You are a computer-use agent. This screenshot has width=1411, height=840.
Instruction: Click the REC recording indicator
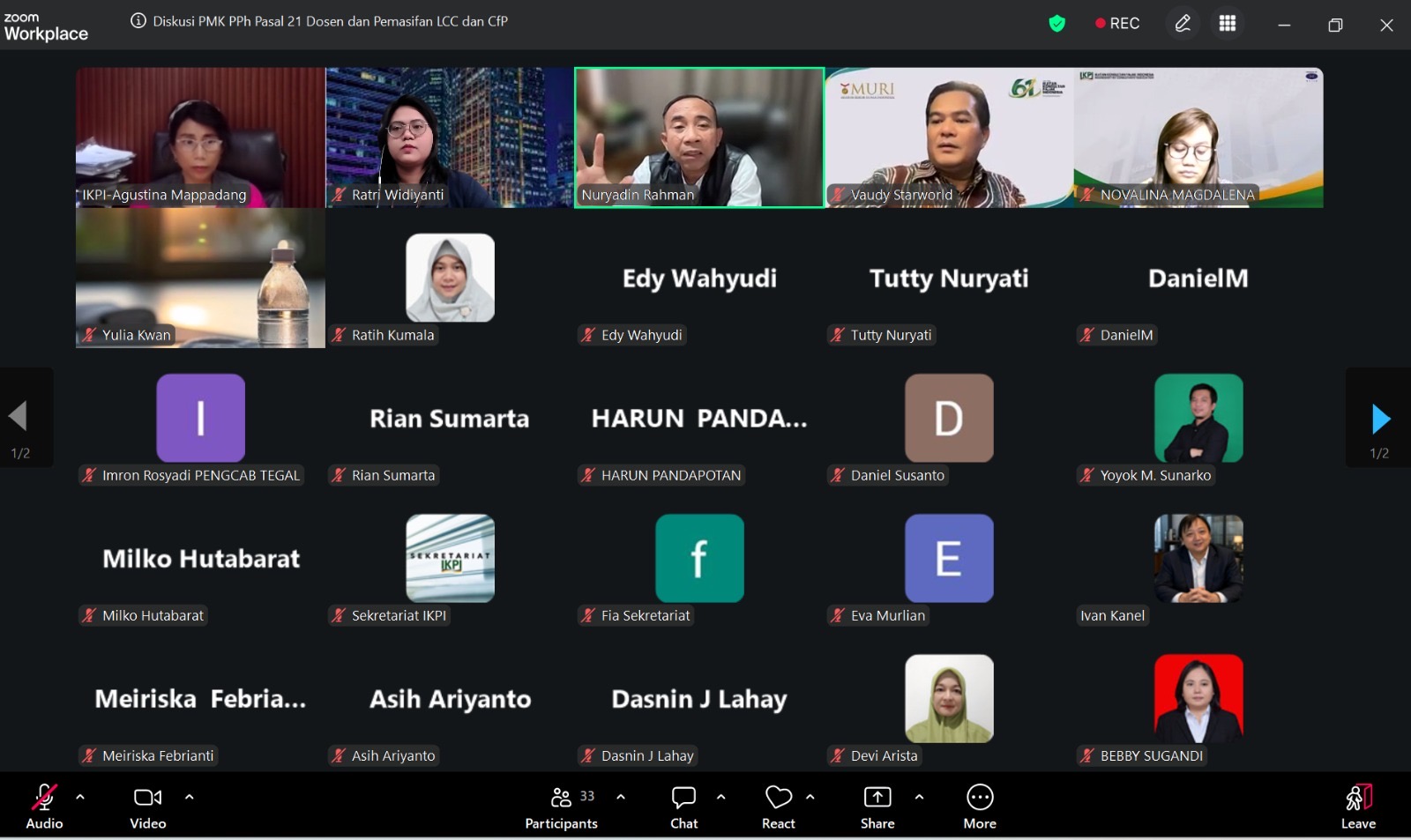pyautogui.click(x=1117, y=24)
